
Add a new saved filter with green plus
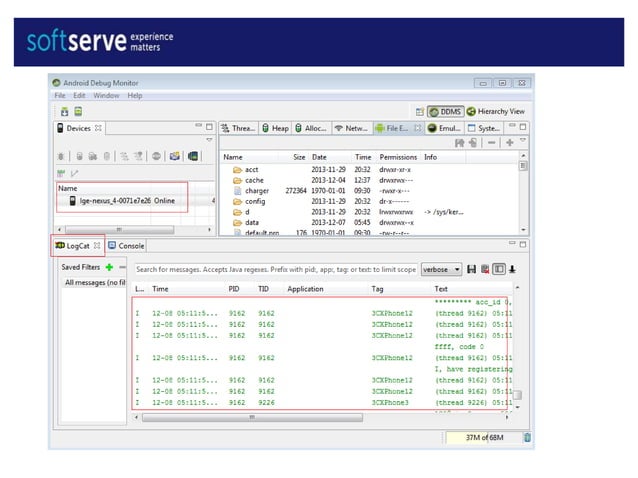pyautogui.click(x=108, y=267)
